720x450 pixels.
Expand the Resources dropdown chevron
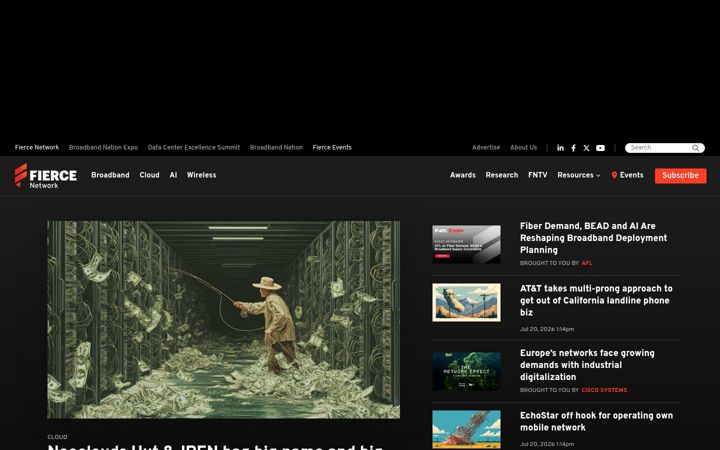pos(598,175)
